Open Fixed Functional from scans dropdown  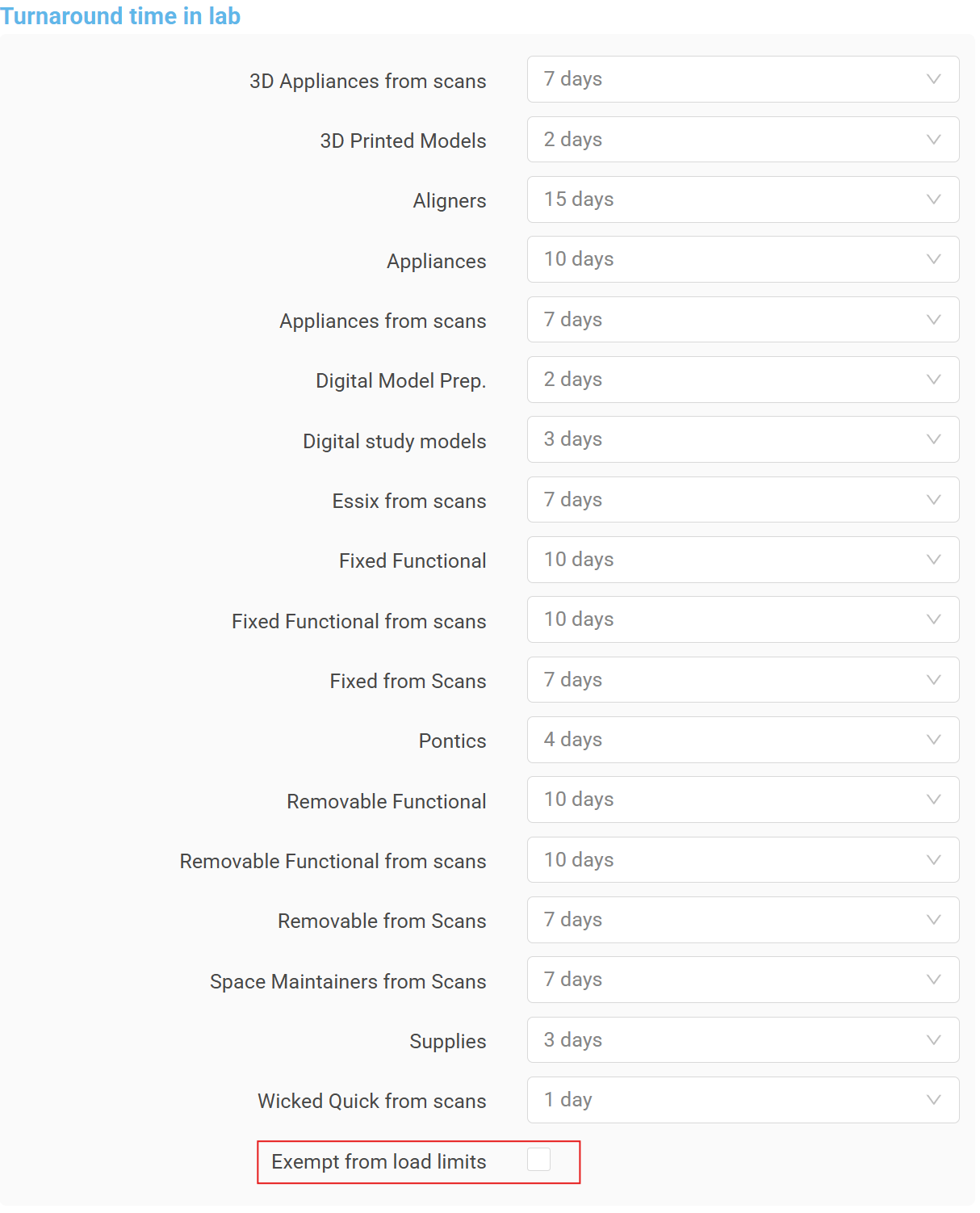click(742, 619)
